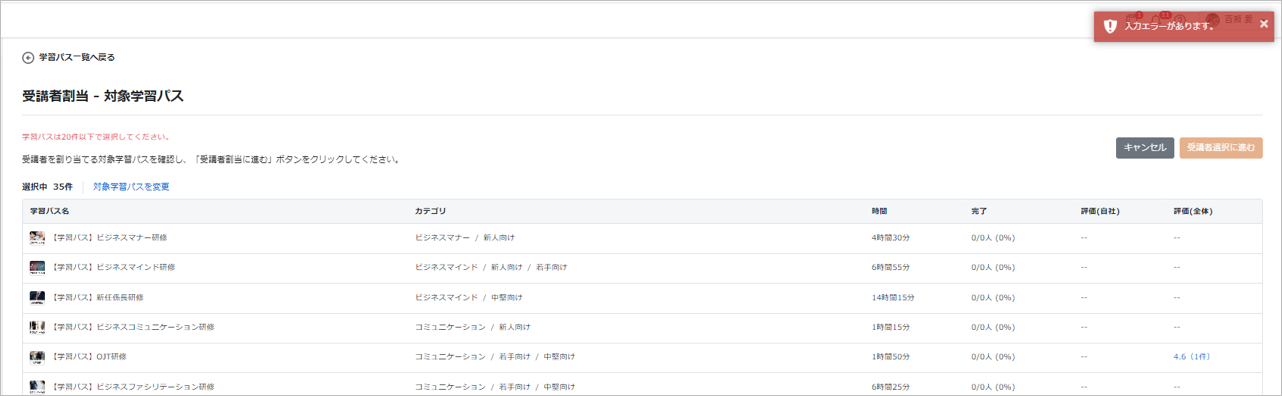Open the 4.6（1件） rating link
The height and width of the screenshot is (396, 1282).
pyautogui.click(x=1192, y=356)
